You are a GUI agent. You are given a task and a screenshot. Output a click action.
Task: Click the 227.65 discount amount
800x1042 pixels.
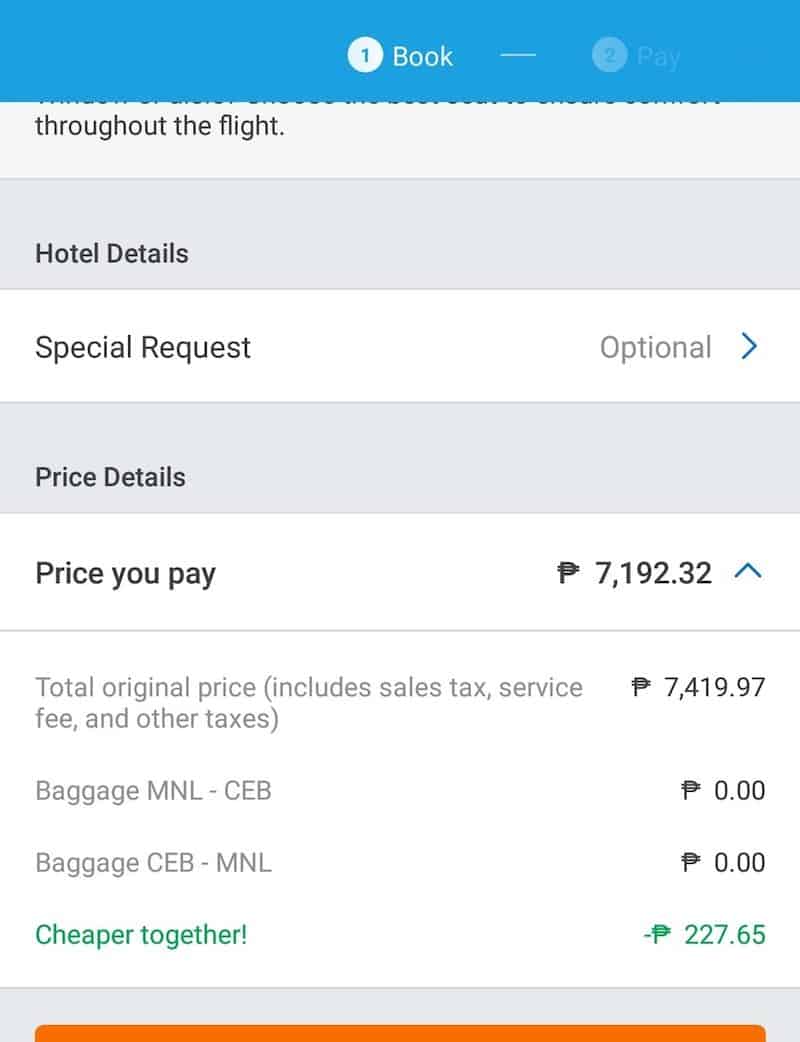click(724, 935)
